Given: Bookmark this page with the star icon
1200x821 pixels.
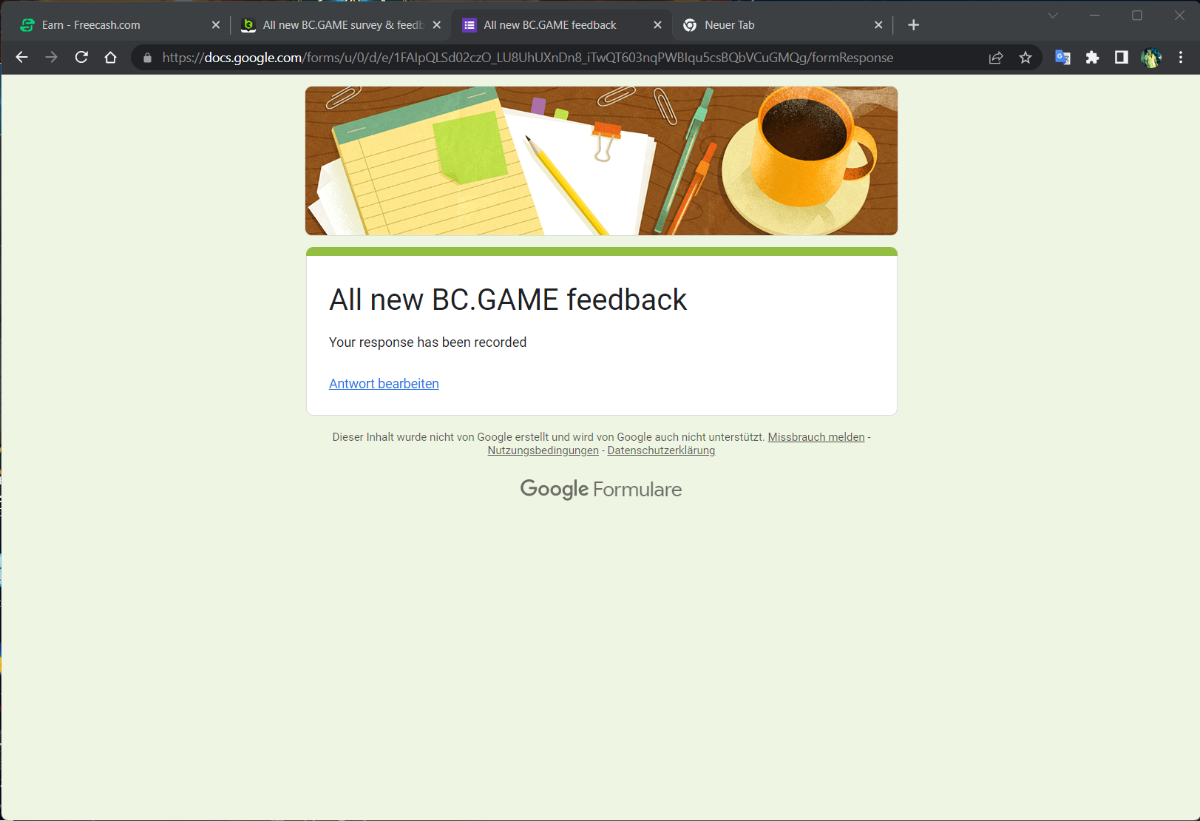Looking at the screenshot, I should (x=1025, y=58).
